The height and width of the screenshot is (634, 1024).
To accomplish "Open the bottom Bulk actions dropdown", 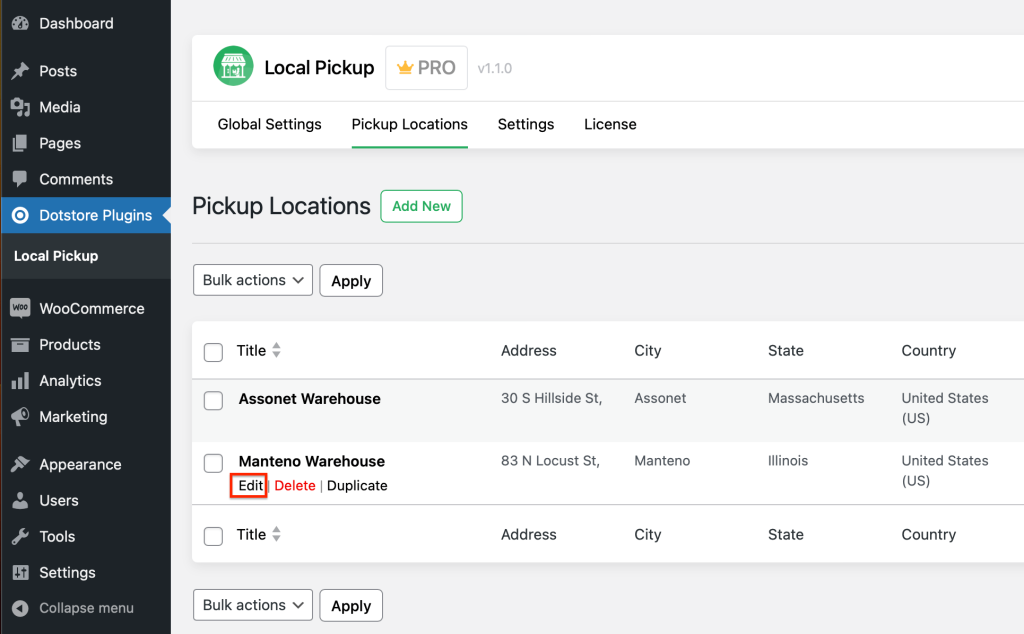I will click(x=253, y=605).
